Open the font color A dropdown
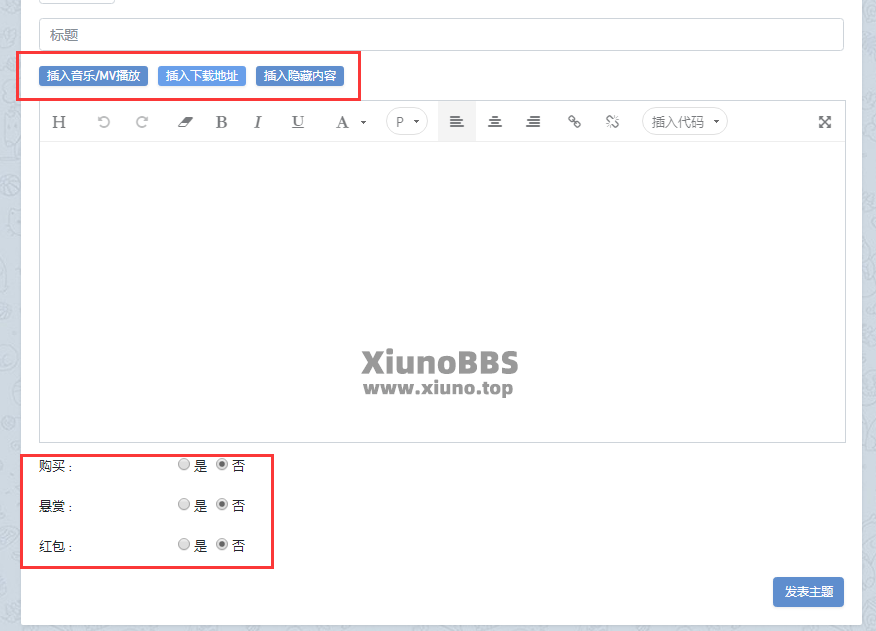Image resolution: width=876 pixels, height=631 pixels. (x=351, y=122)
